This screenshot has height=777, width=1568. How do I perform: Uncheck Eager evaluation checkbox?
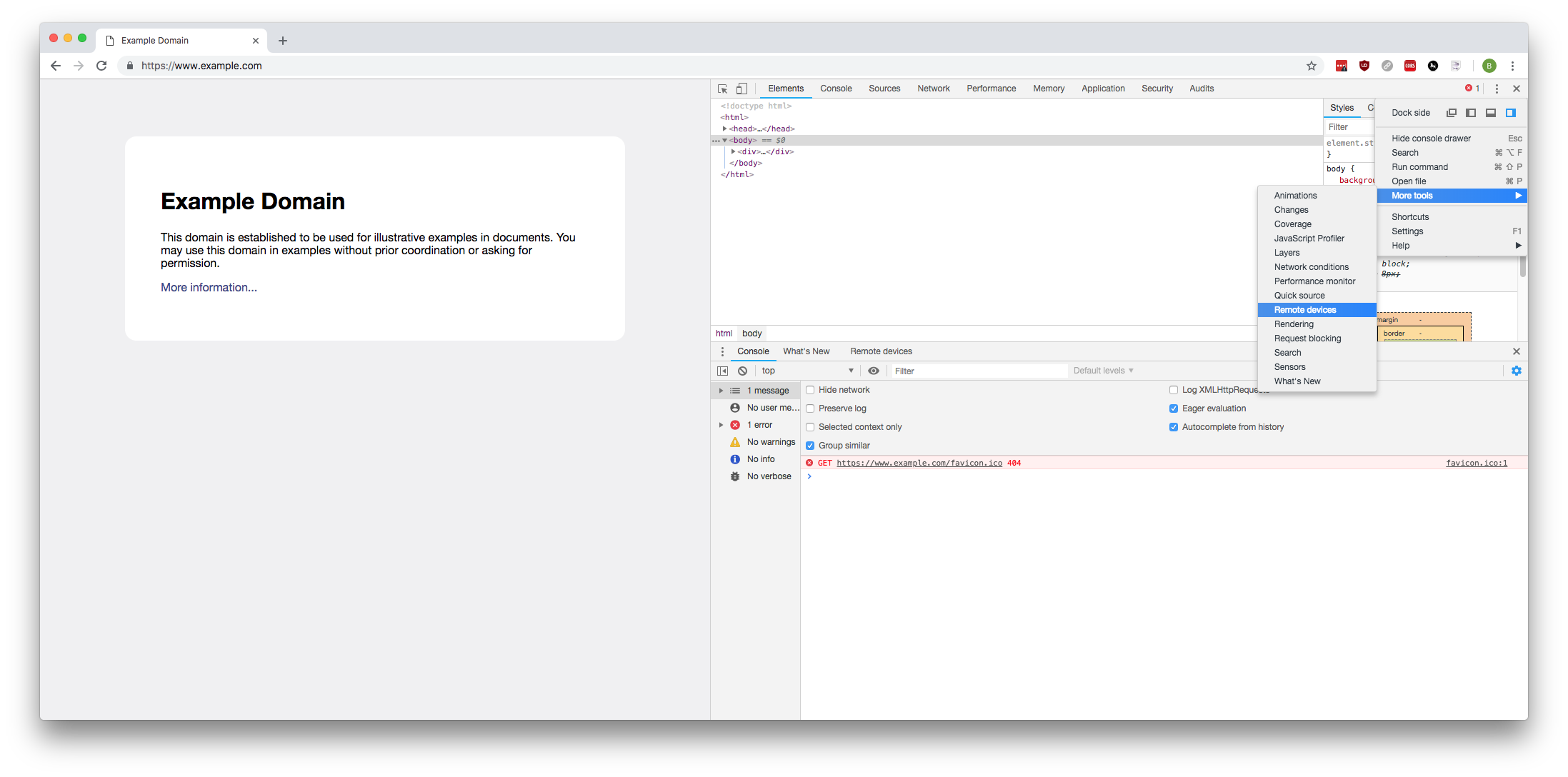[x=1173, y=408]
